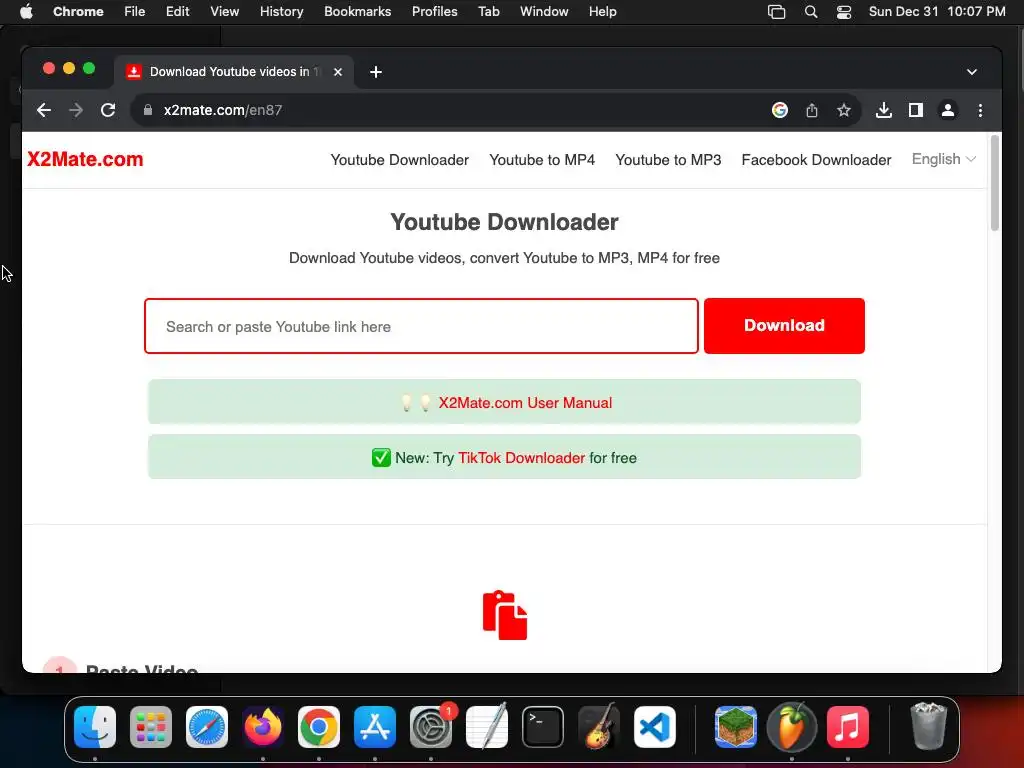
Task: Open Spotlight search icon
Action: [x=810, y=12]
